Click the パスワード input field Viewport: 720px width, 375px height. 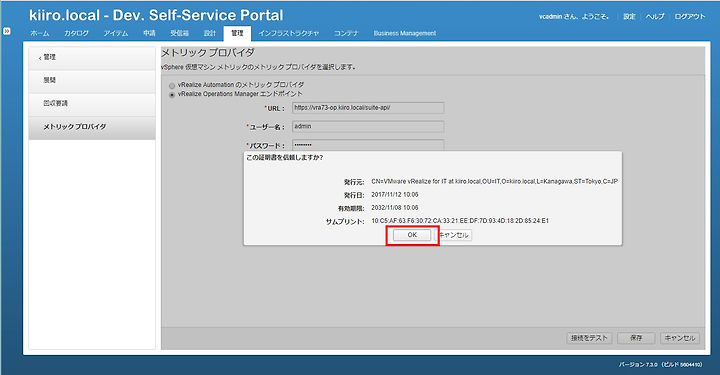click(368, 145)
